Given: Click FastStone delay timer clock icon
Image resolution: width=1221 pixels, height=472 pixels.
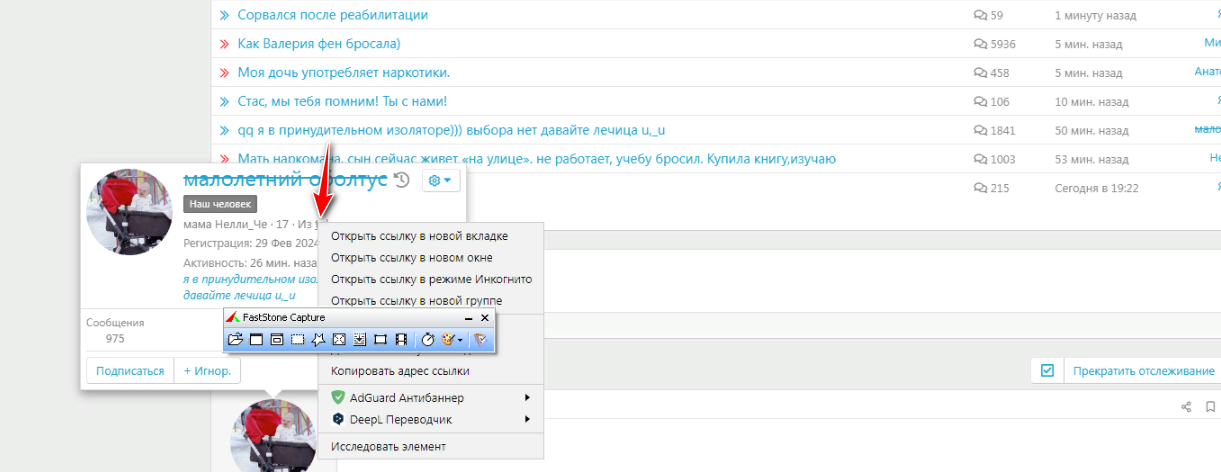Looking at the screenshot, I should pos(428,340).
